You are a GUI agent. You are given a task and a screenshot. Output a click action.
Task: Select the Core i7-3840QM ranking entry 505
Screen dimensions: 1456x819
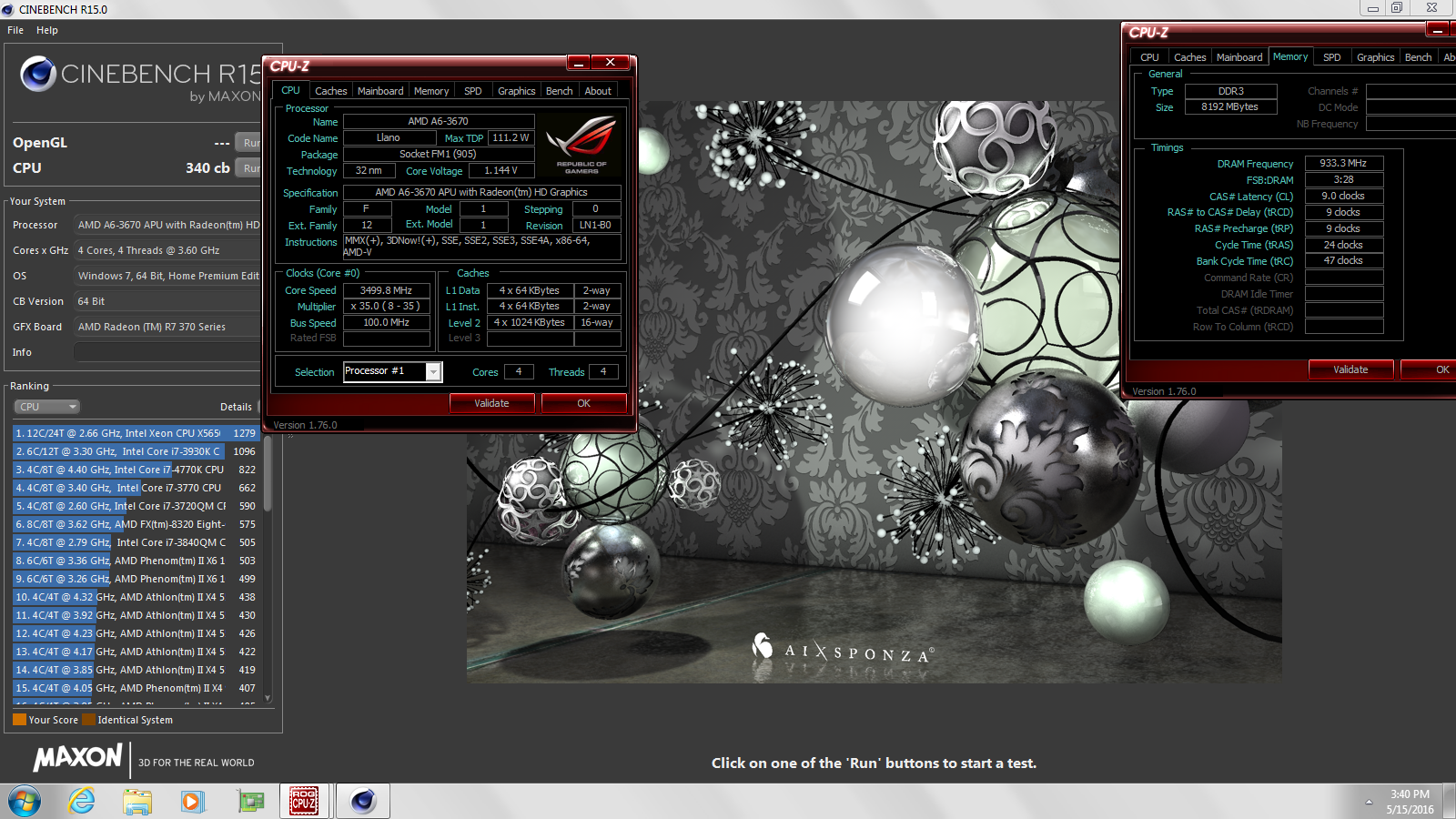pyautogui.click(x=136, y=542)
